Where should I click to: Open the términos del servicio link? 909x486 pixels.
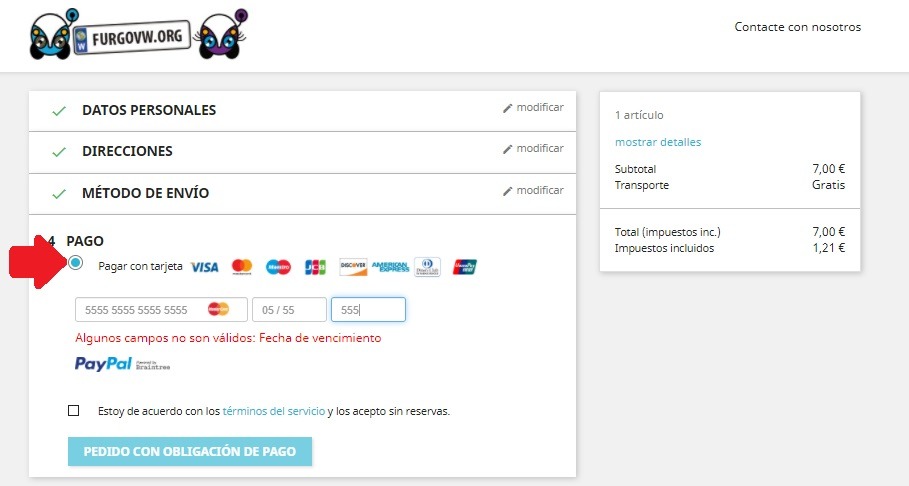coord(274,411)
